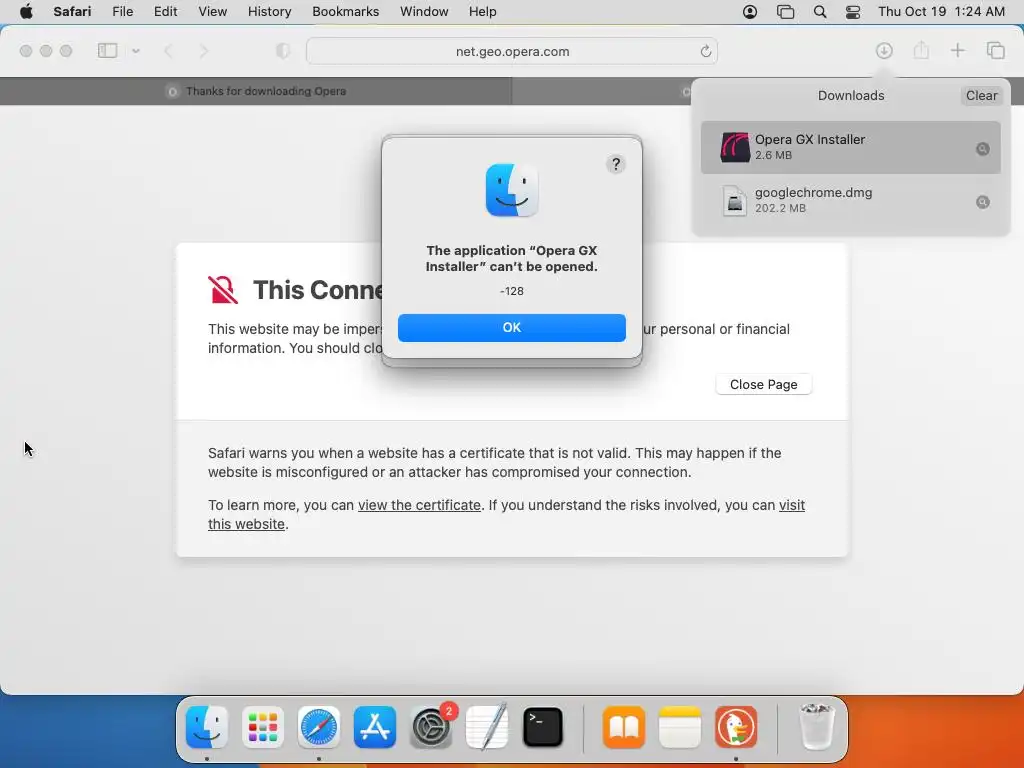
Task: Click the Share toolbar icon
Action: coord(921,50)
